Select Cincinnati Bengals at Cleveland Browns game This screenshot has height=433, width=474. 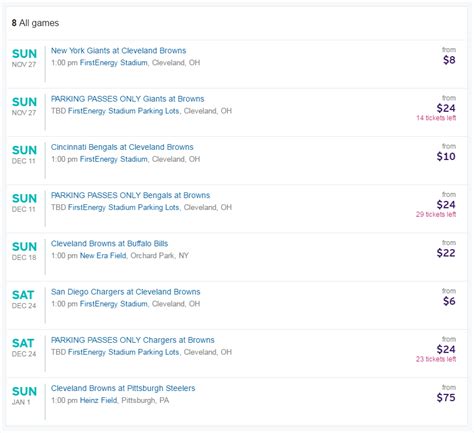coord(122,147)
